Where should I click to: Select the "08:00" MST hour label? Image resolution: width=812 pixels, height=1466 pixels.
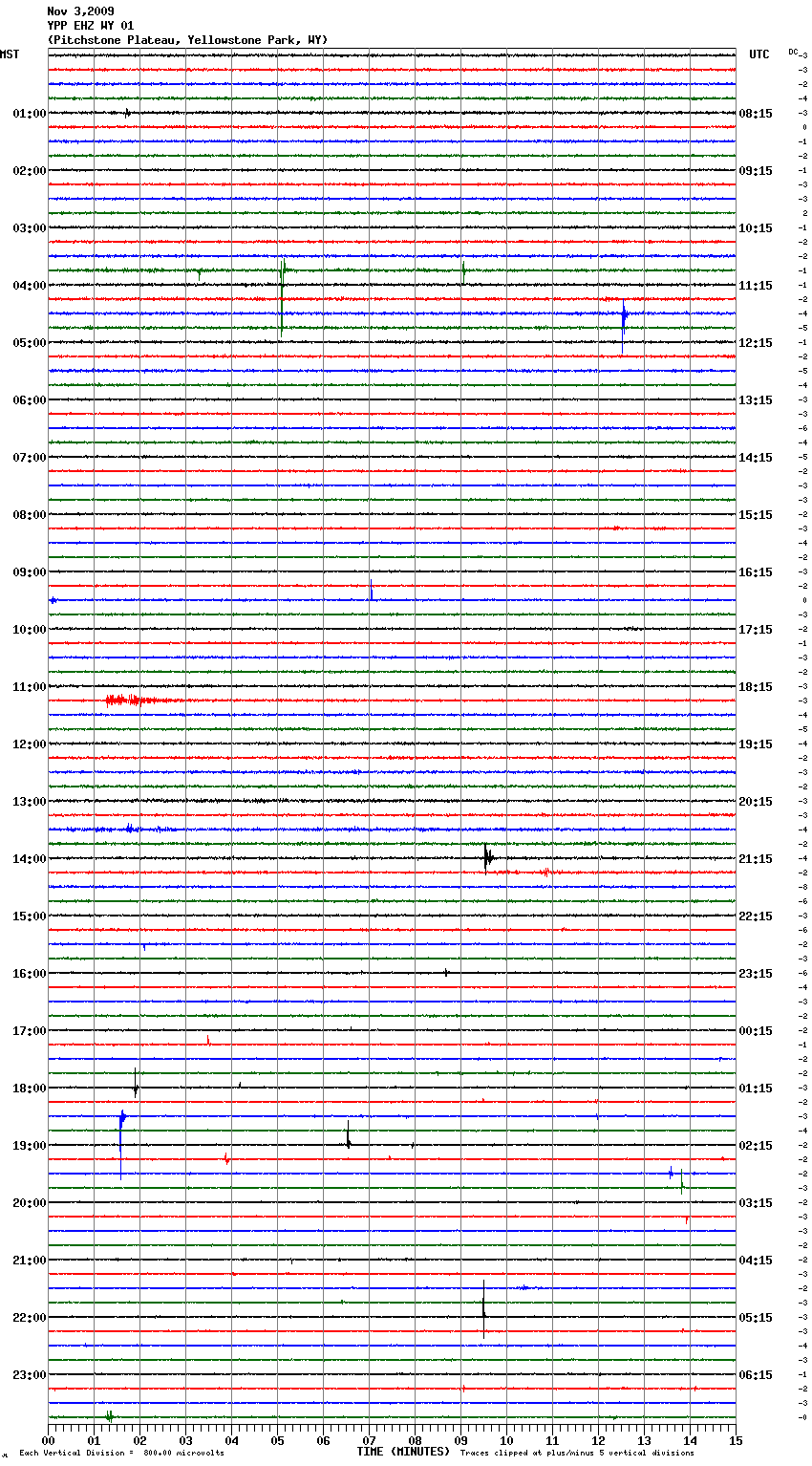30,515
